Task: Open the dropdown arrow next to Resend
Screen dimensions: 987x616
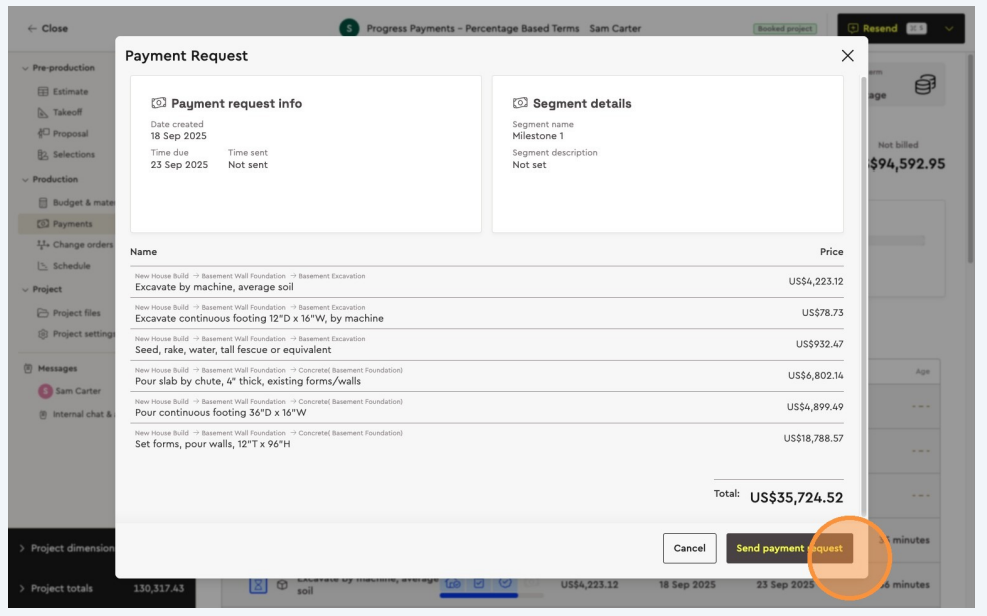Action: (x=949, y=28)
